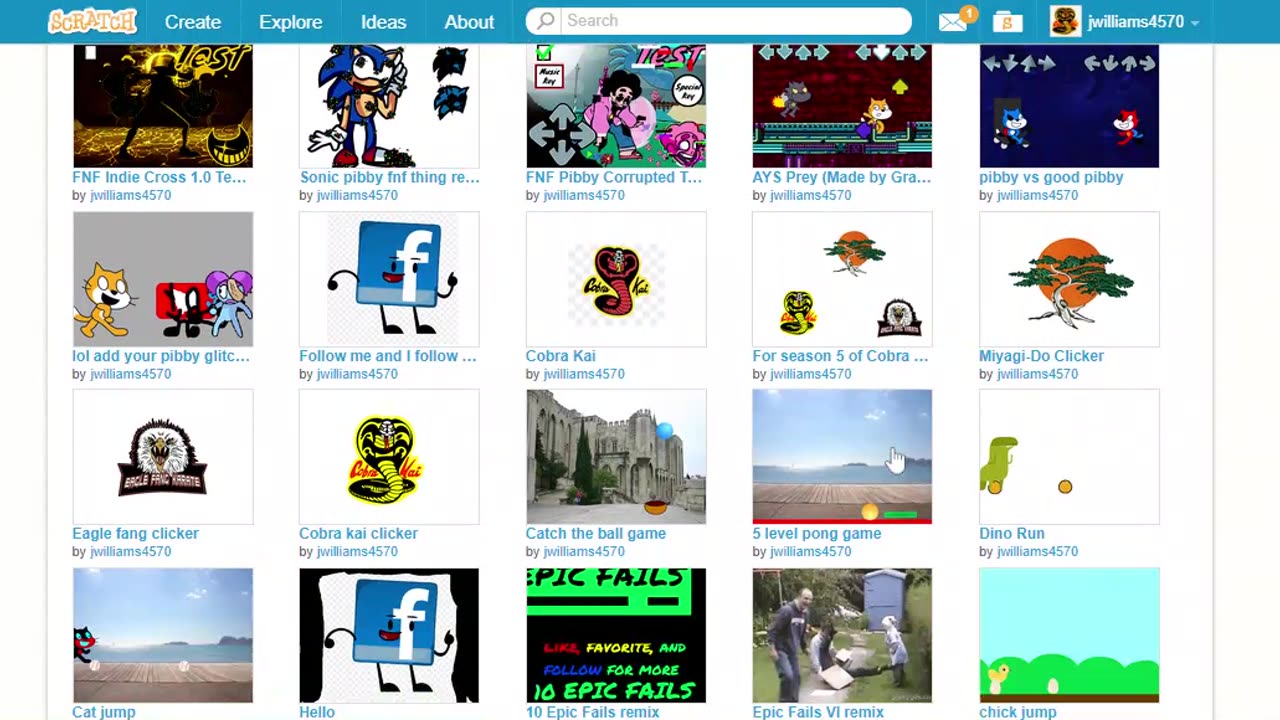The image size is (1280, 720).
Task: Click the Hello project title link
Action: 317,712
